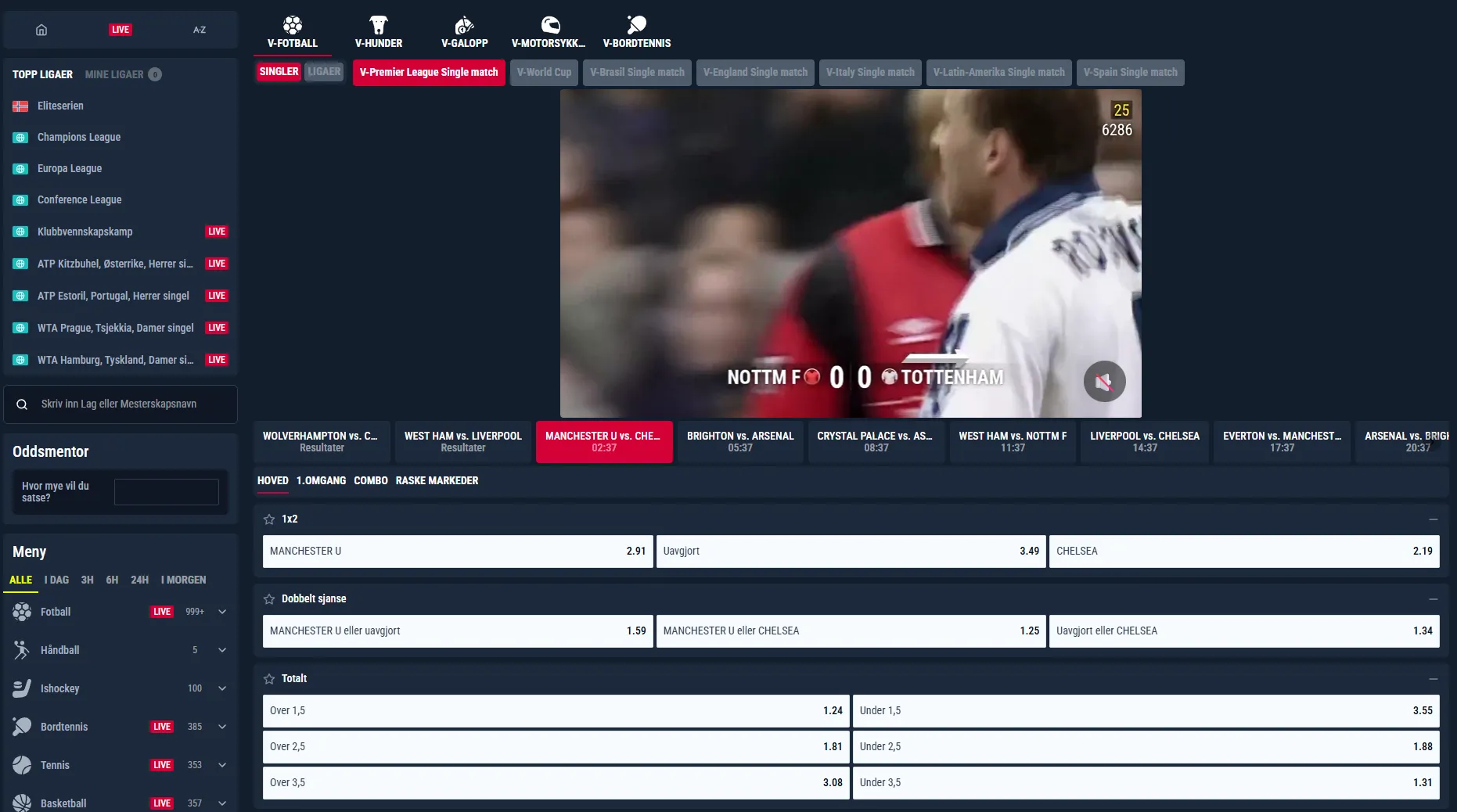
Task: Open the V-Fotball soccer ball icon
Action: click(x=293, y=25)
